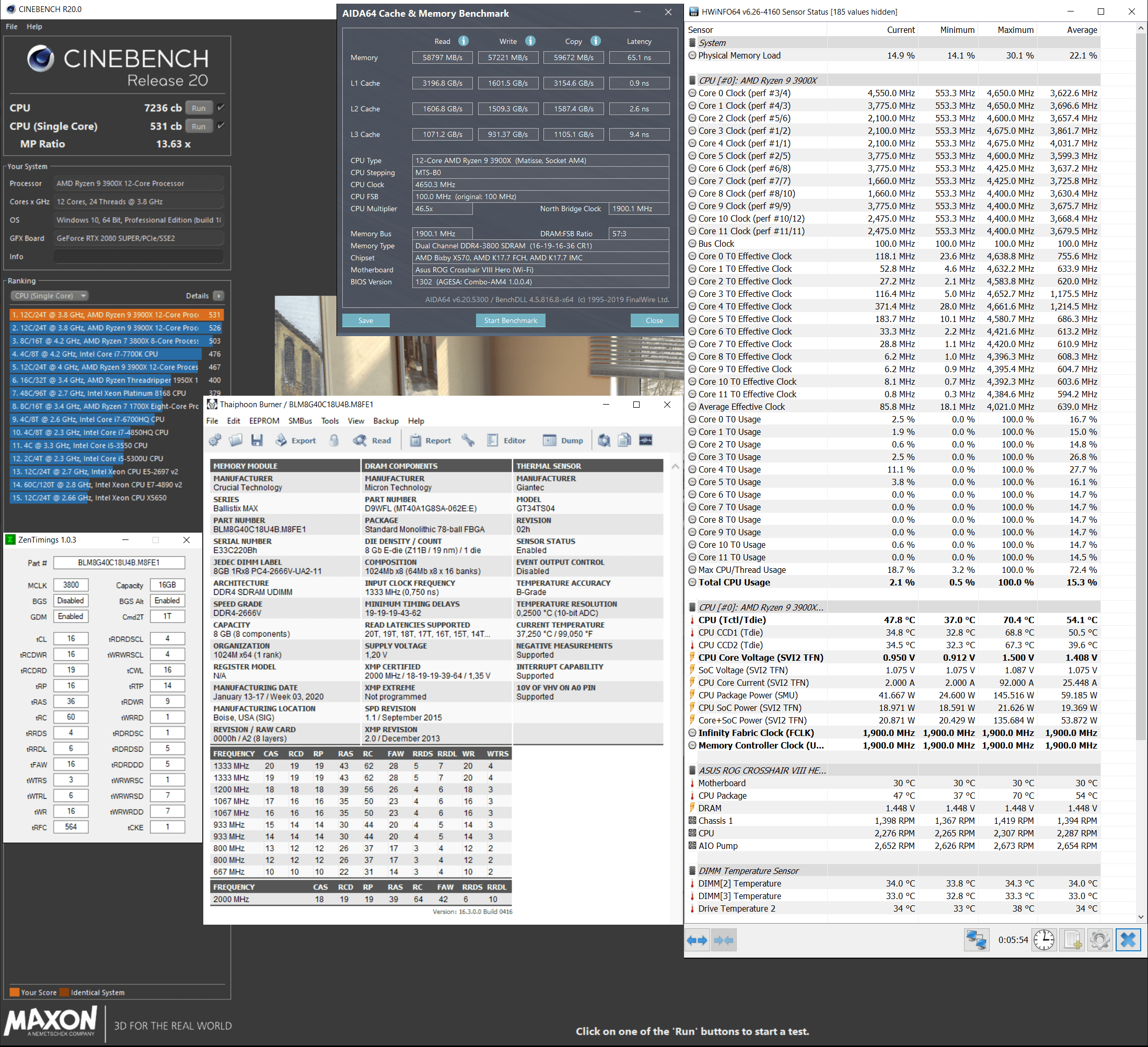
Task: Click Export in Thaiphoon Burner toolbar
Action: point(296,440)
